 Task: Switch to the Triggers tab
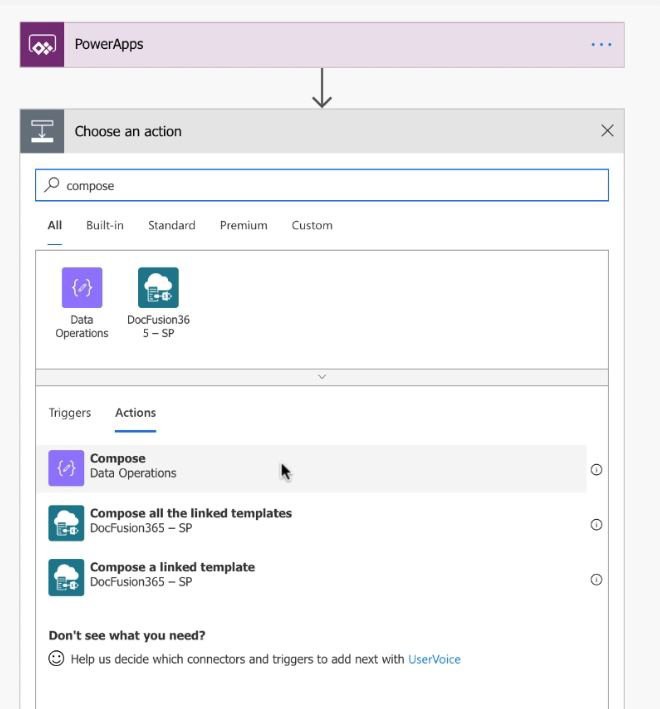[70, 413]
